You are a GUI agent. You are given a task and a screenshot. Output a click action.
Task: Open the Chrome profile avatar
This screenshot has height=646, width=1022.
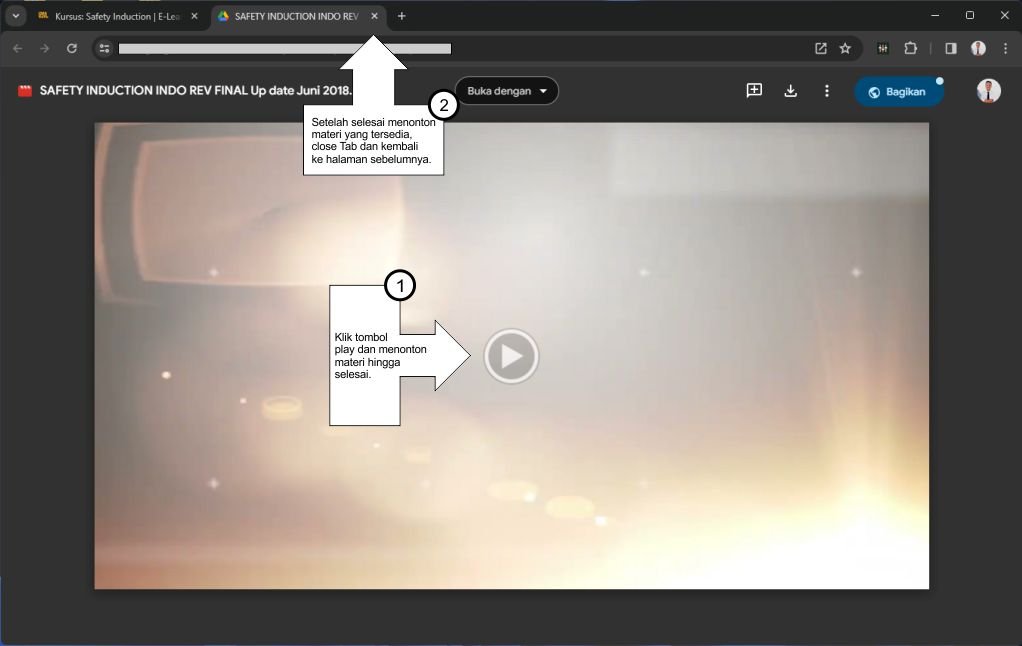tap(978, 48)
